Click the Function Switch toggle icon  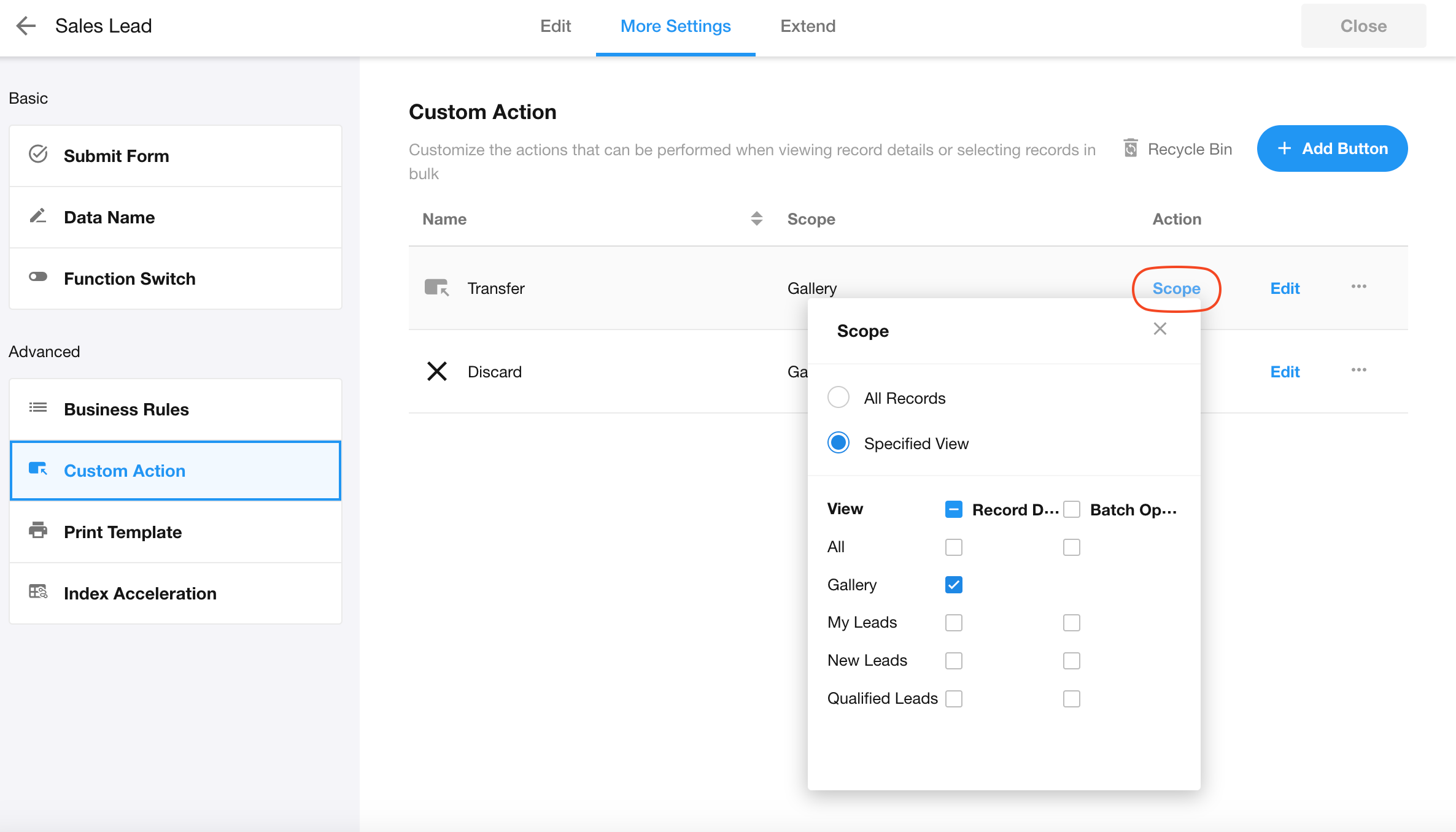pos(38,277)
